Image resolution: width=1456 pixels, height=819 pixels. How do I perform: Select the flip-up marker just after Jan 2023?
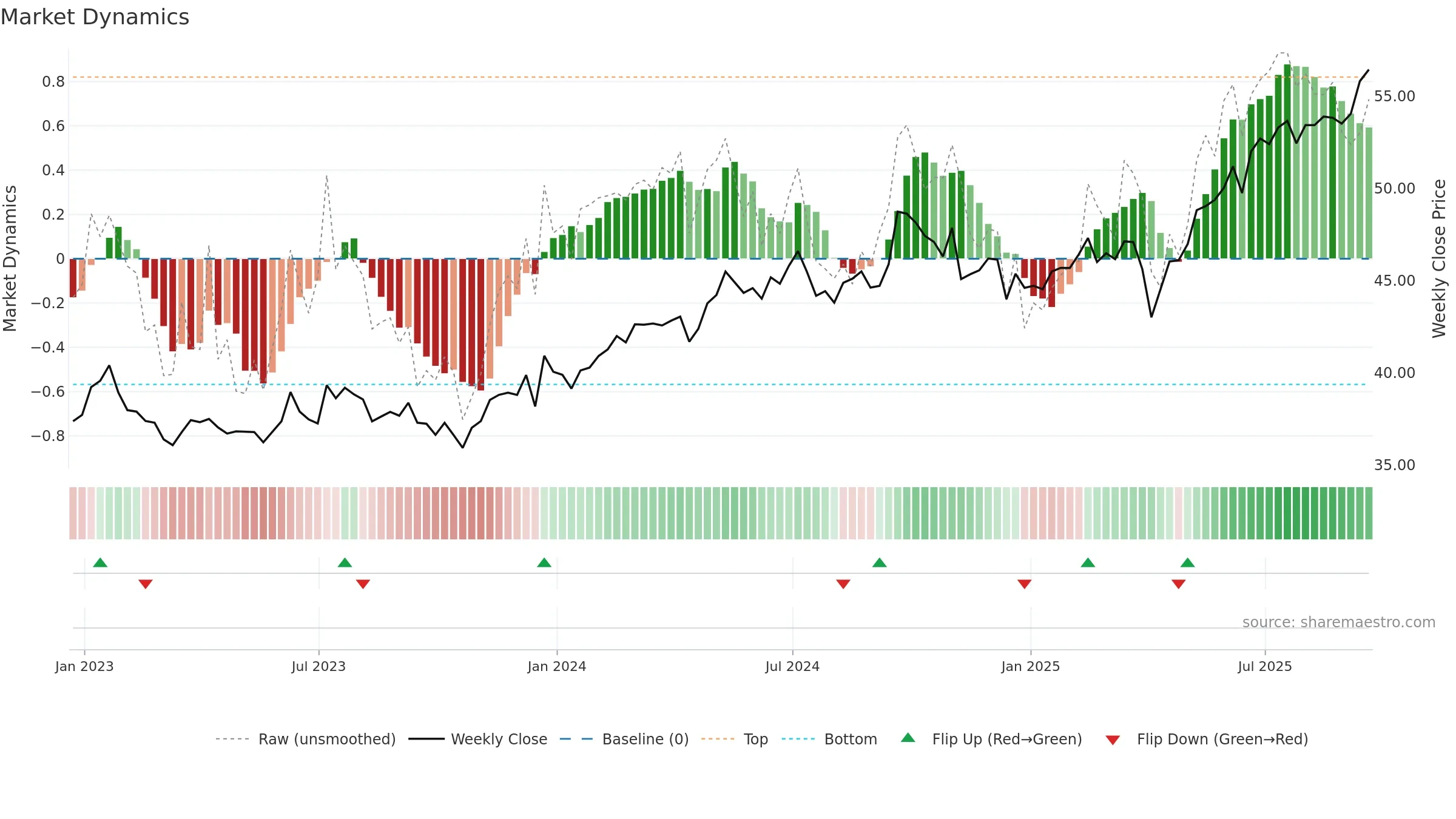tap(100, 562)
